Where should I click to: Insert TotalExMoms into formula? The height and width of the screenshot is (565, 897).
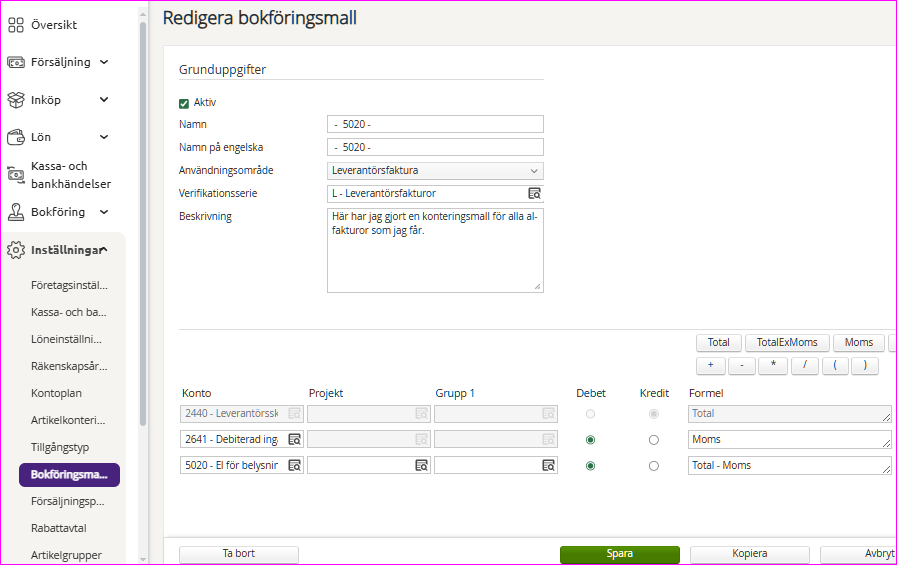[x=787, y=343]
